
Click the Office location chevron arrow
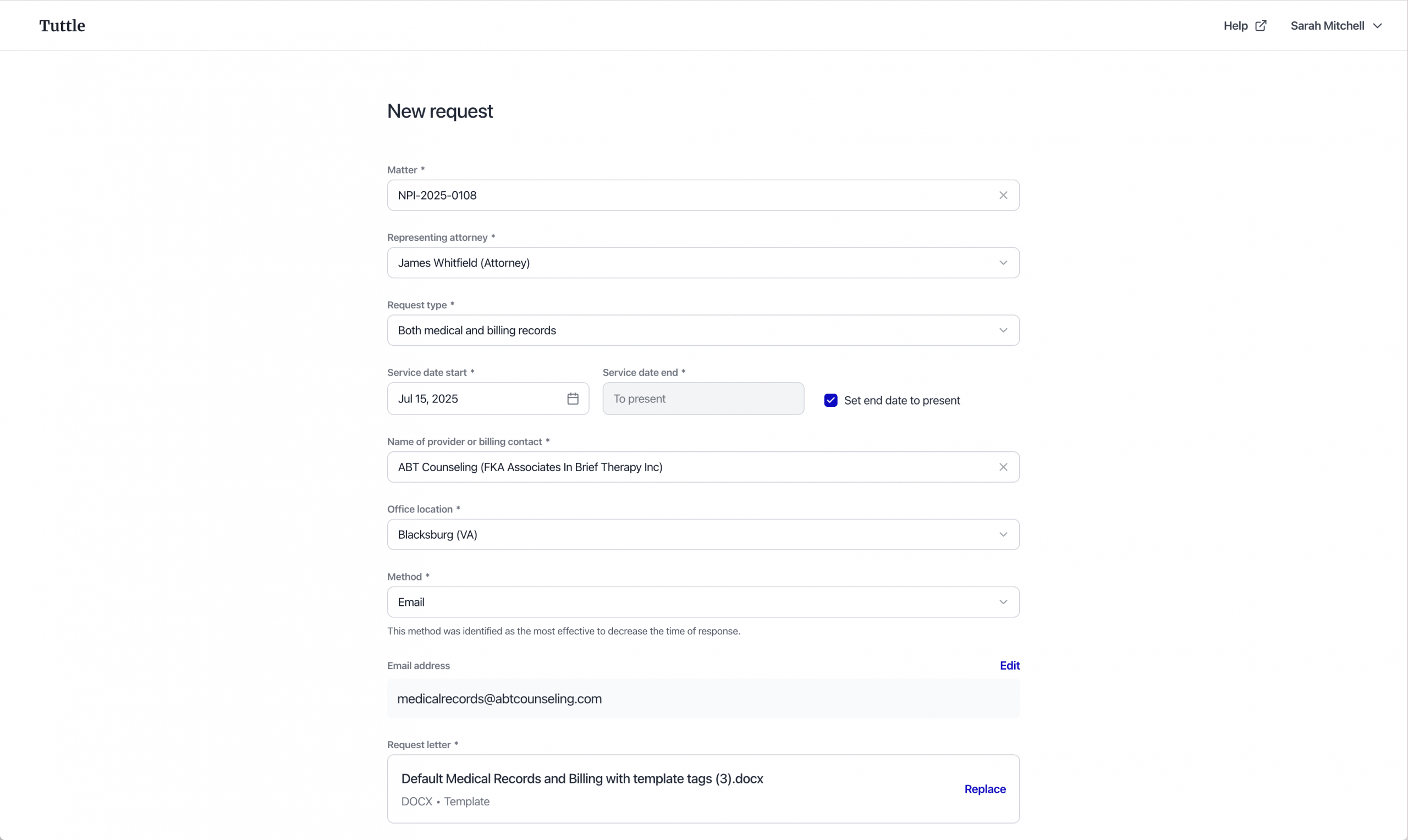coord(1003,534)
